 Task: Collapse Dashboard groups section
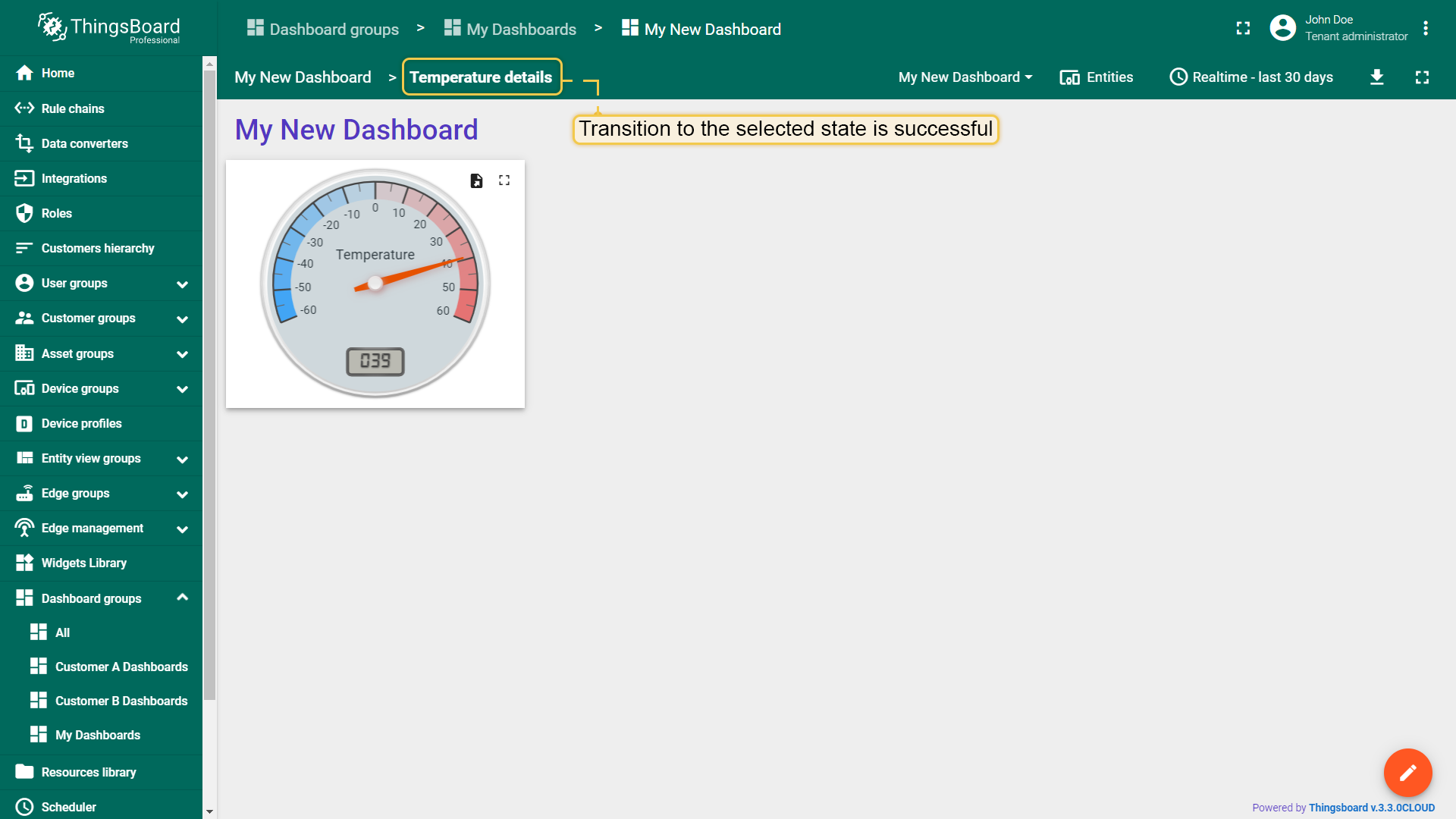coord(182,598)
